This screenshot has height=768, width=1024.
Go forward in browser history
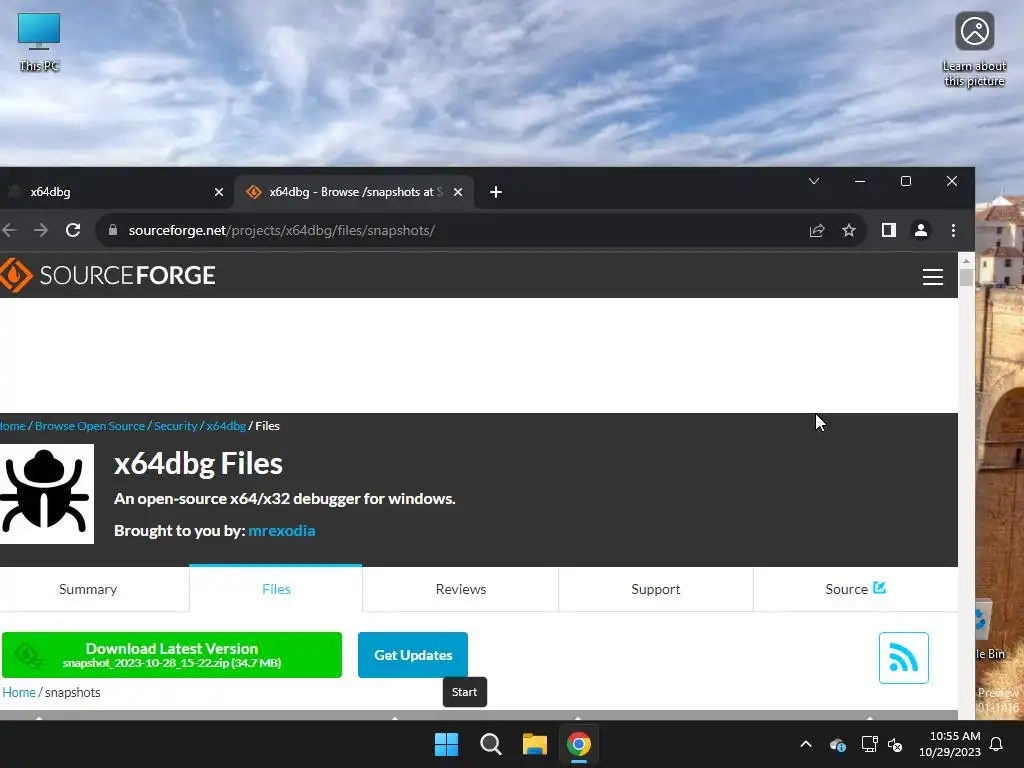[40, 230]
